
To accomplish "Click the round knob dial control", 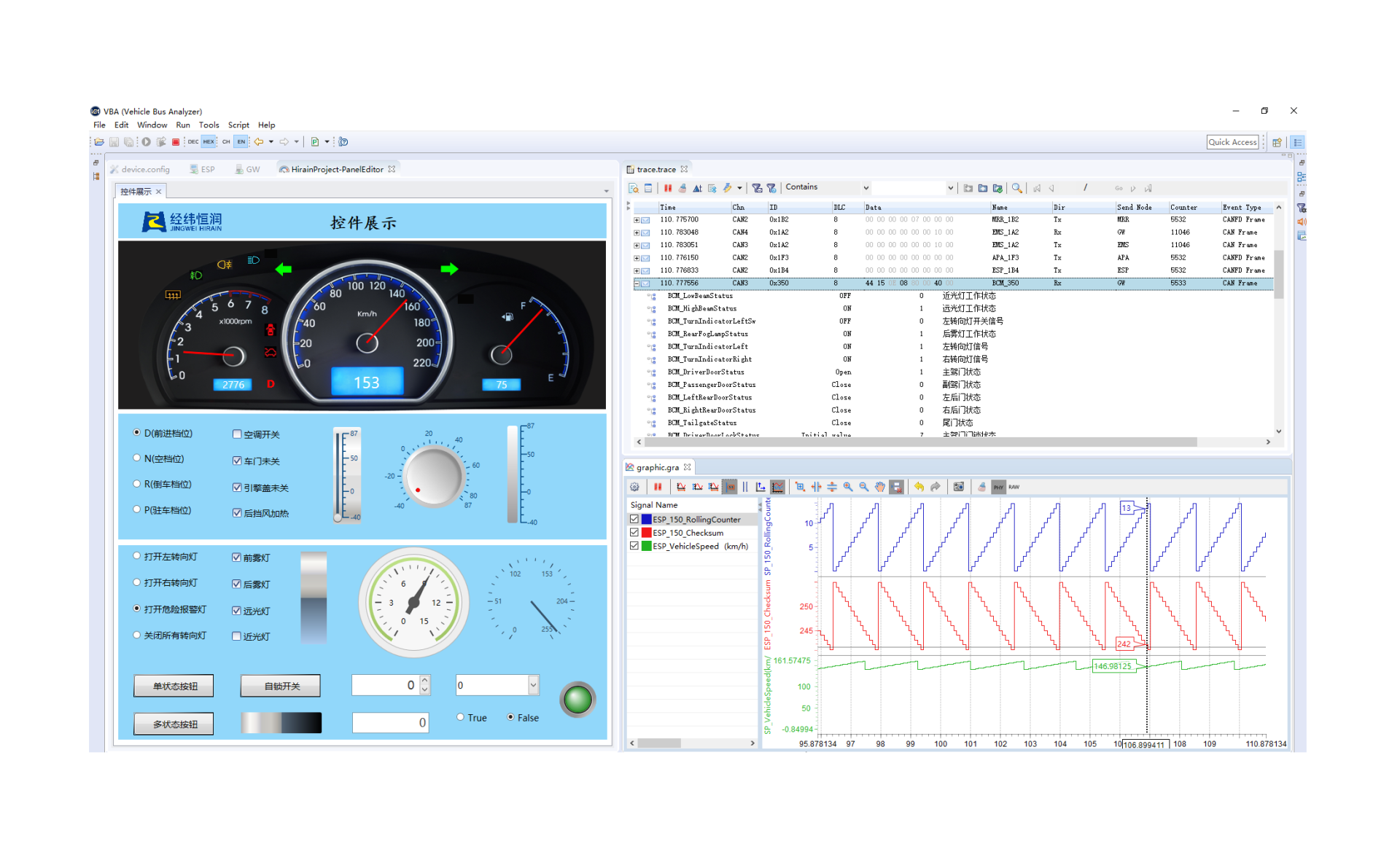I will pyautogui.click(x=433, y=475).
